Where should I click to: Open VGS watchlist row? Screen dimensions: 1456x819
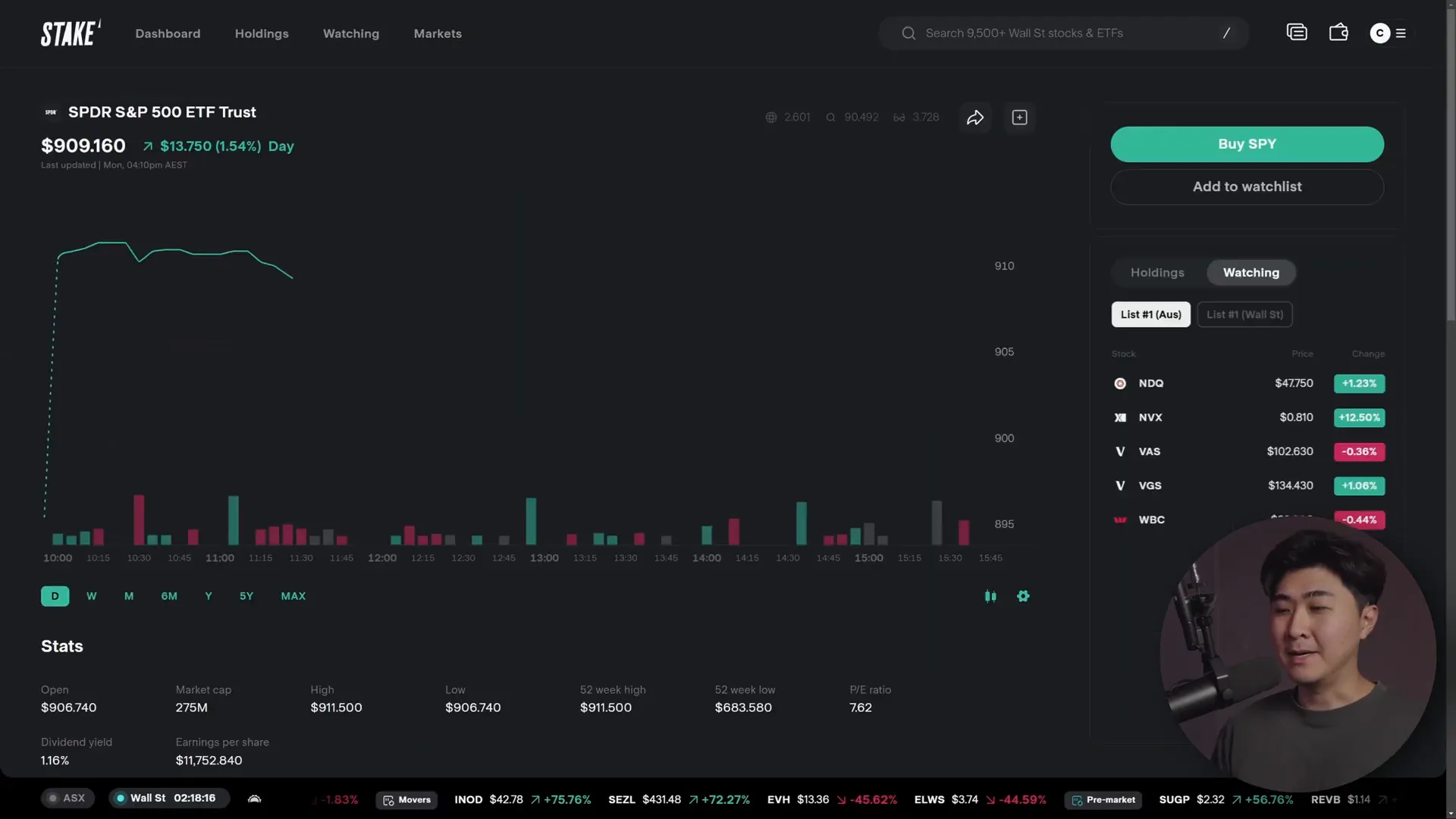(x=1248, y=486)
